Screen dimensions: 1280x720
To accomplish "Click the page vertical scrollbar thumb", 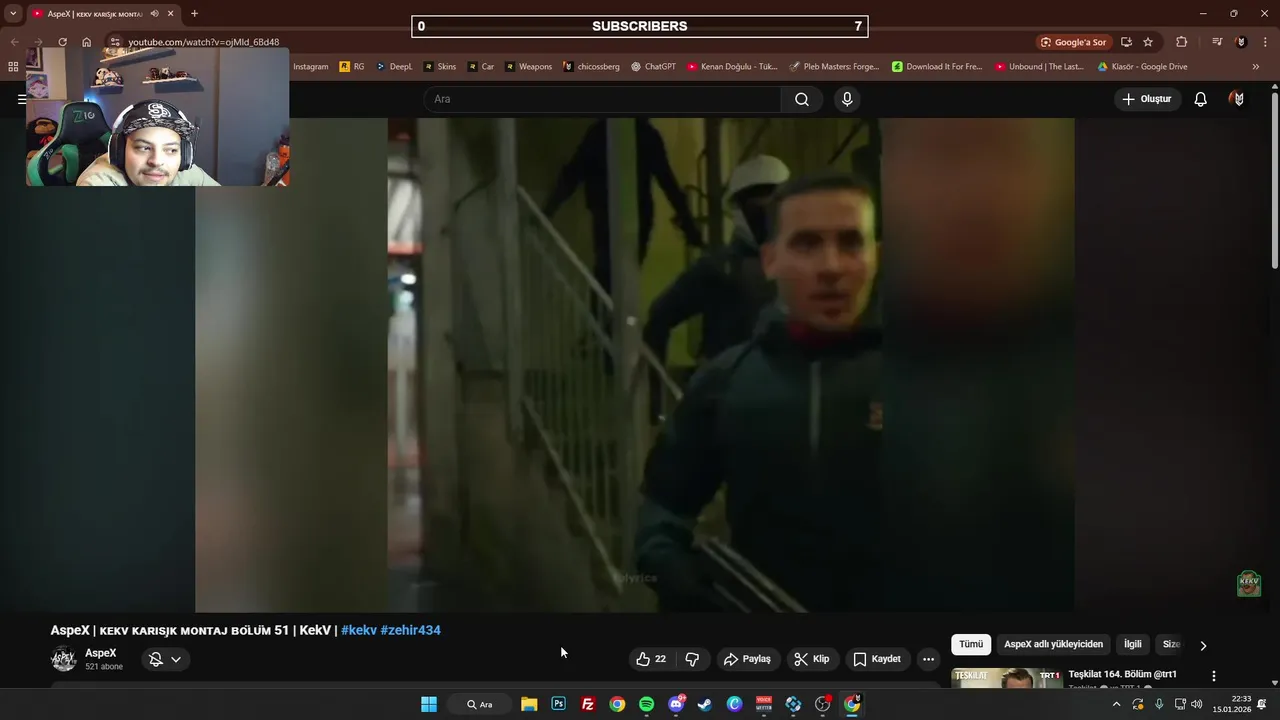I will (x=1274, y=180).
